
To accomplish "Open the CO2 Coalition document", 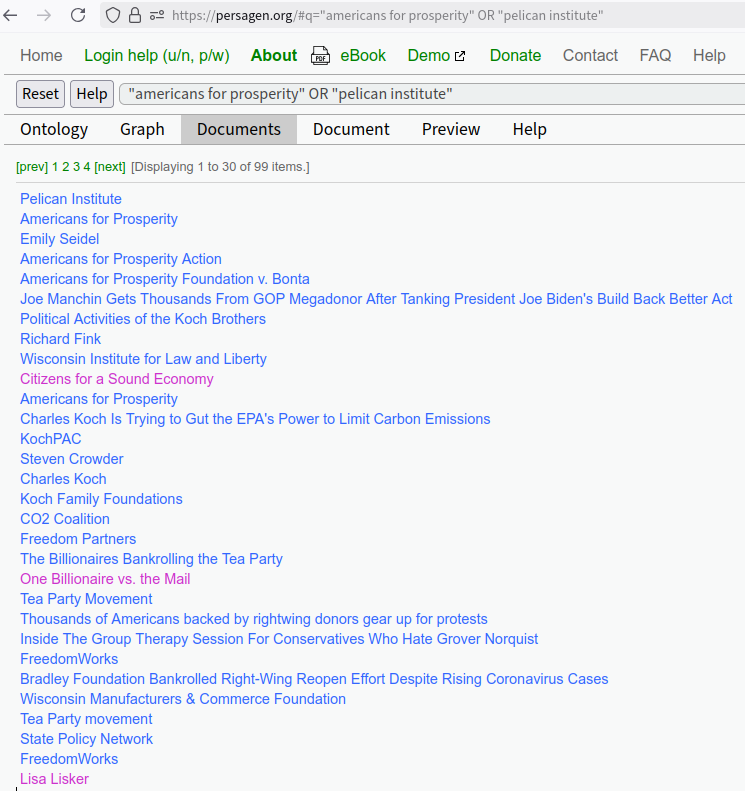I will click(65, 519).
